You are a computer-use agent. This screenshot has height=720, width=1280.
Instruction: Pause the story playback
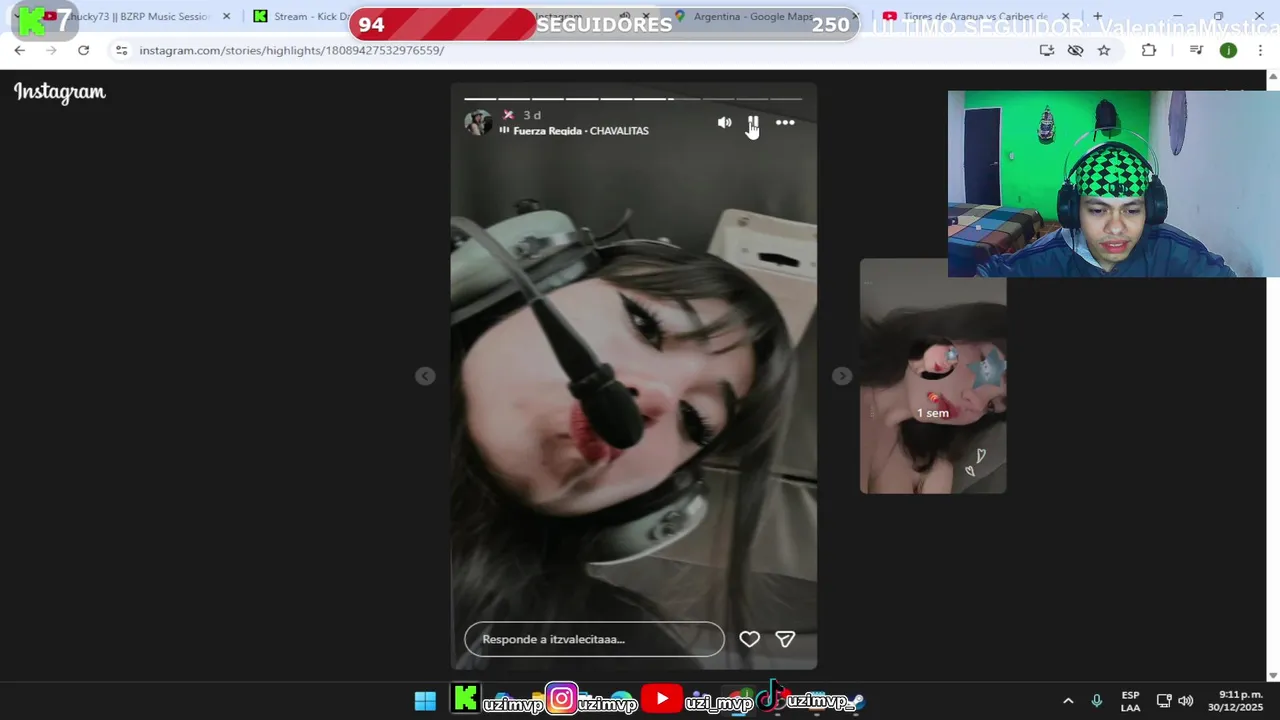[x=753, y=123]
